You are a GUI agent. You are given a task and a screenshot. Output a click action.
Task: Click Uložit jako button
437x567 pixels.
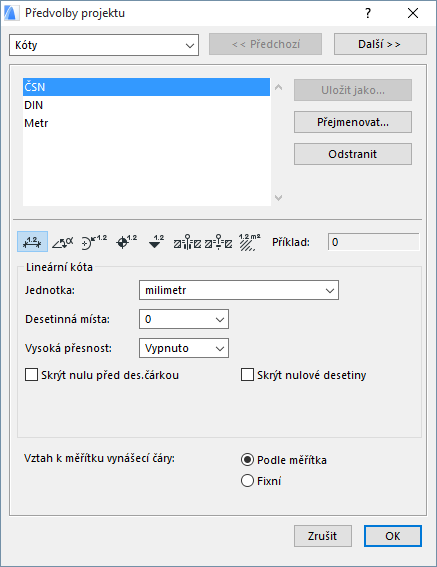pyautogui.click(x=353, y=90)
